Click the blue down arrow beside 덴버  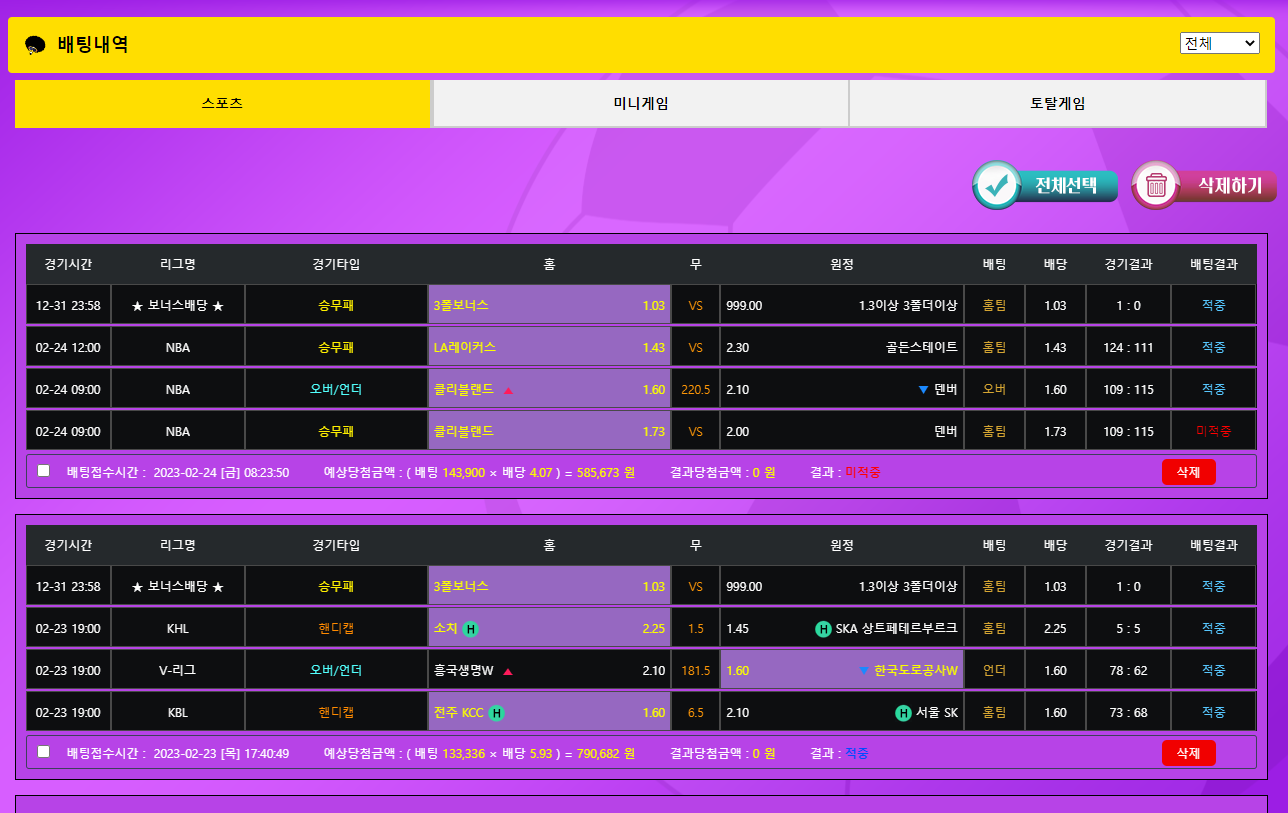point(923,390)
